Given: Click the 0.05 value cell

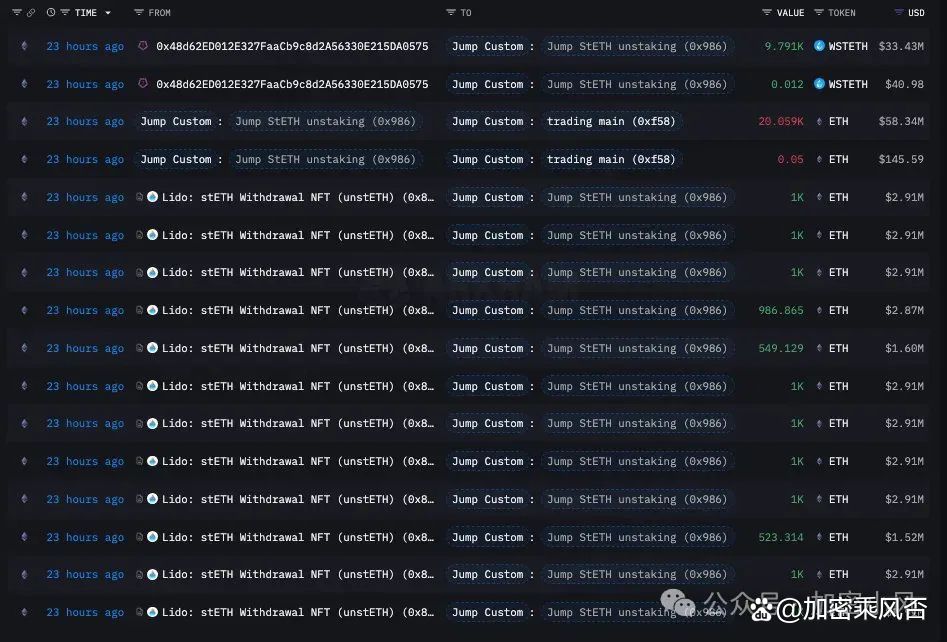Looking at the screenshot, I should click(x=791, y=159).
